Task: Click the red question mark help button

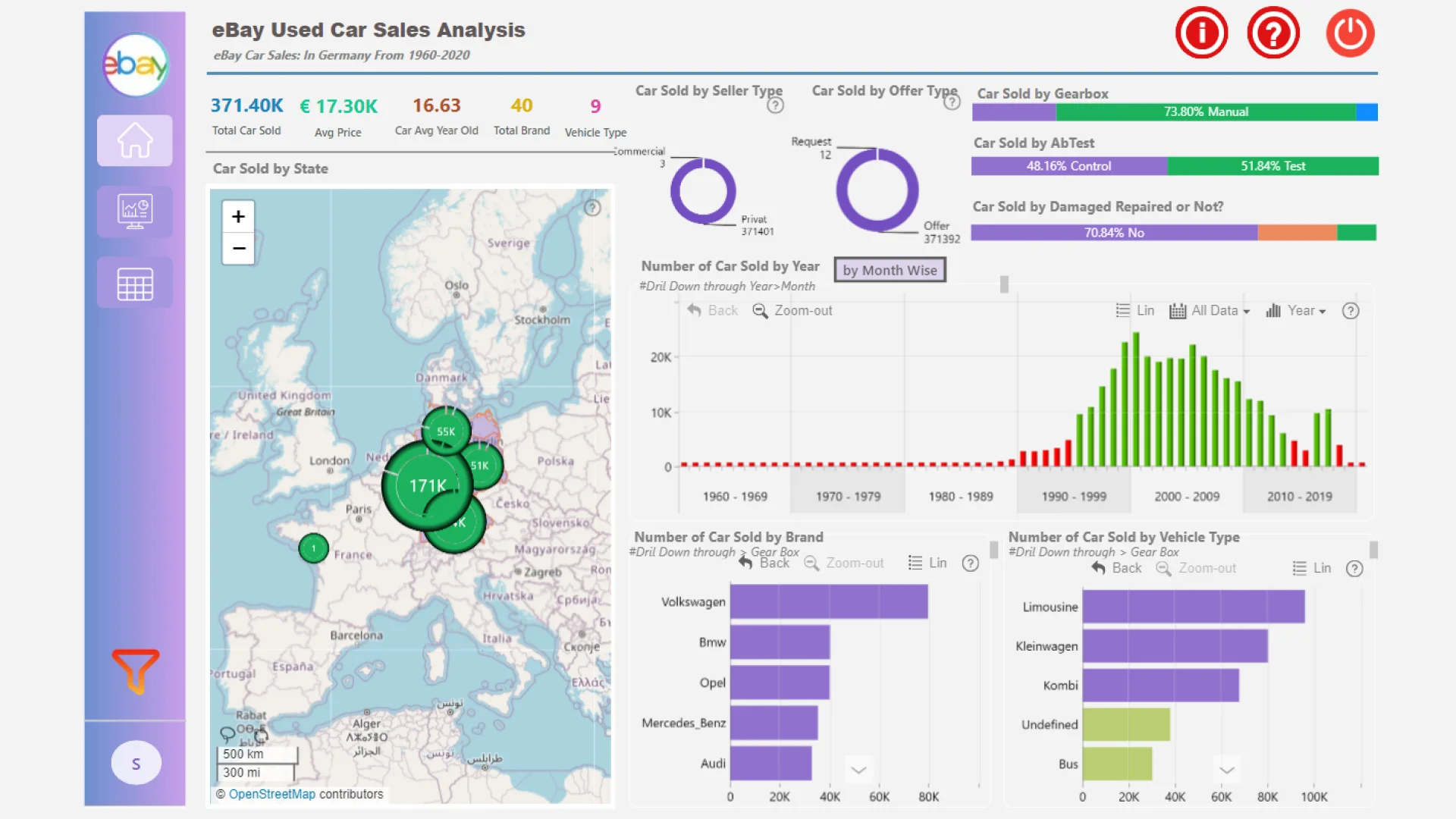Action: pos(1273,33)
